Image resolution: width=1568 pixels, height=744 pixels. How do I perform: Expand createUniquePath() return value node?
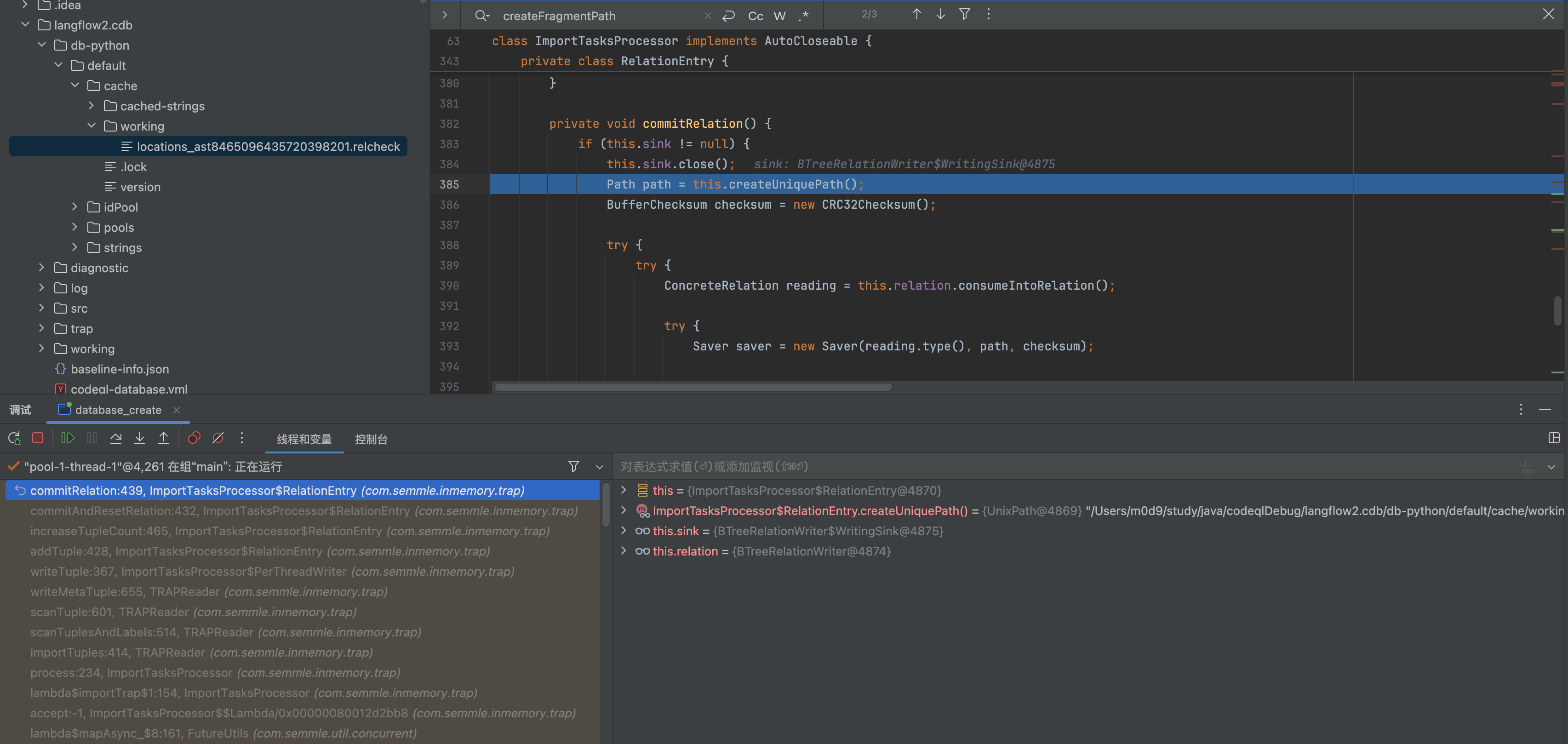pos(624,510)
